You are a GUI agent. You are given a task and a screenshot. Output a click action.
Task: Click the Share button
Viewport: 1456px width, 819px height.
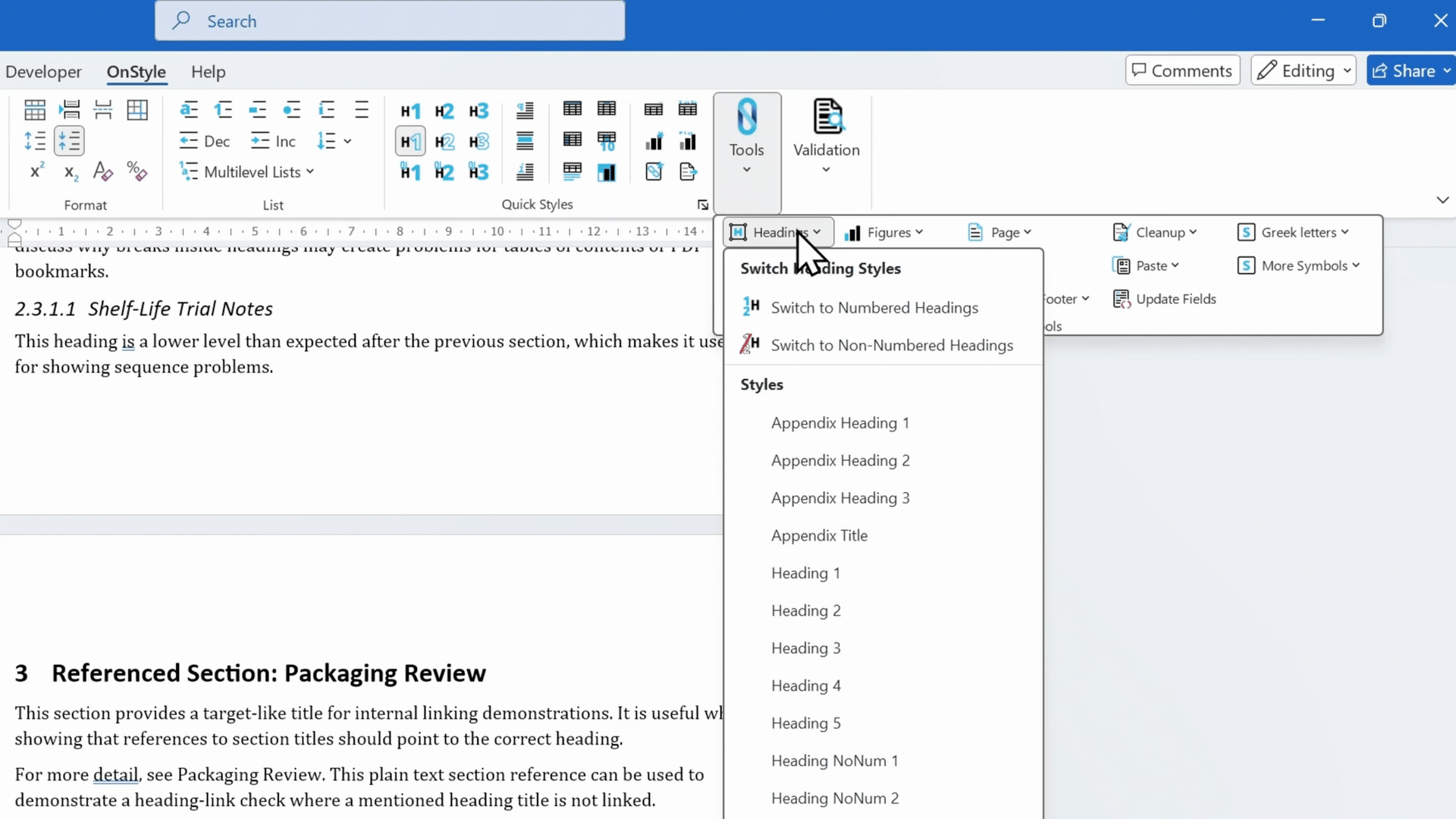1412,71
